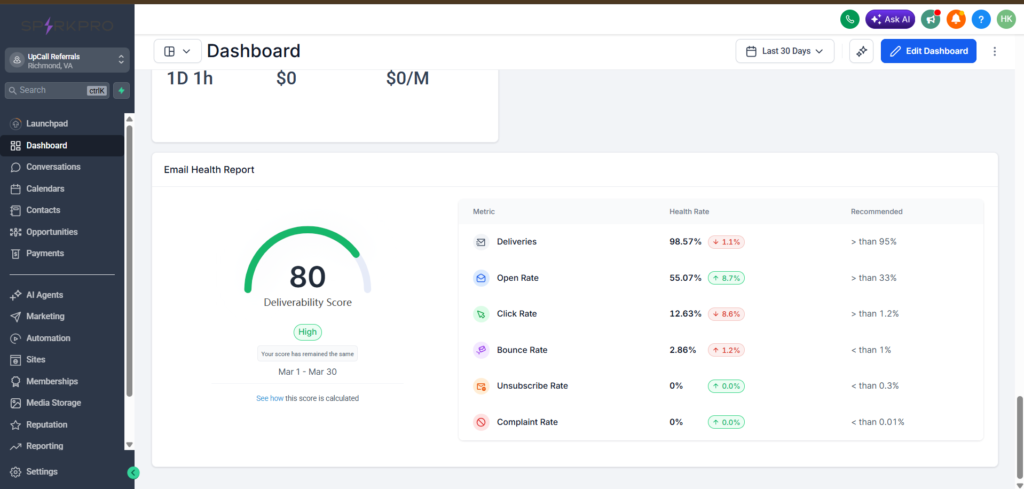Click the green phone dialer icon

click(x=850, y=19)
